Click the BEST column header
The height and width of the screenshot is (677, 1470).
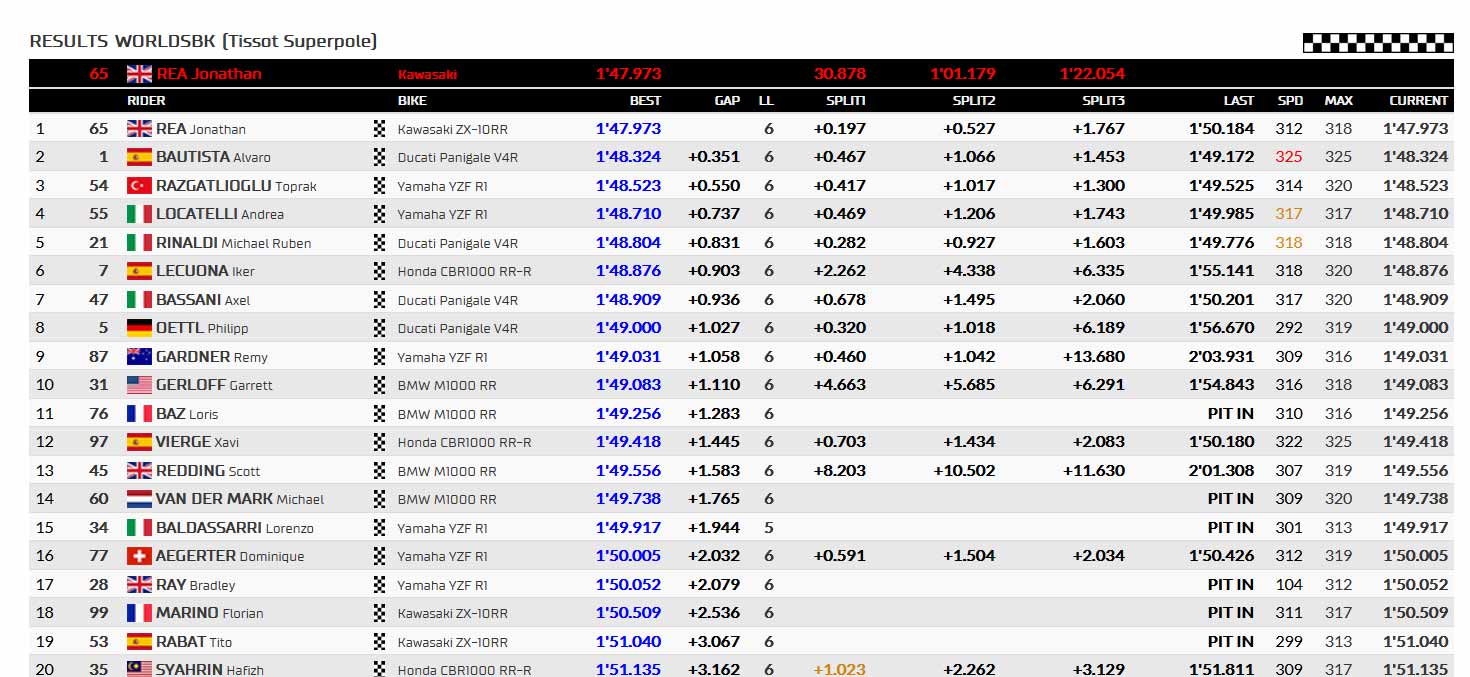click(645, 100)
